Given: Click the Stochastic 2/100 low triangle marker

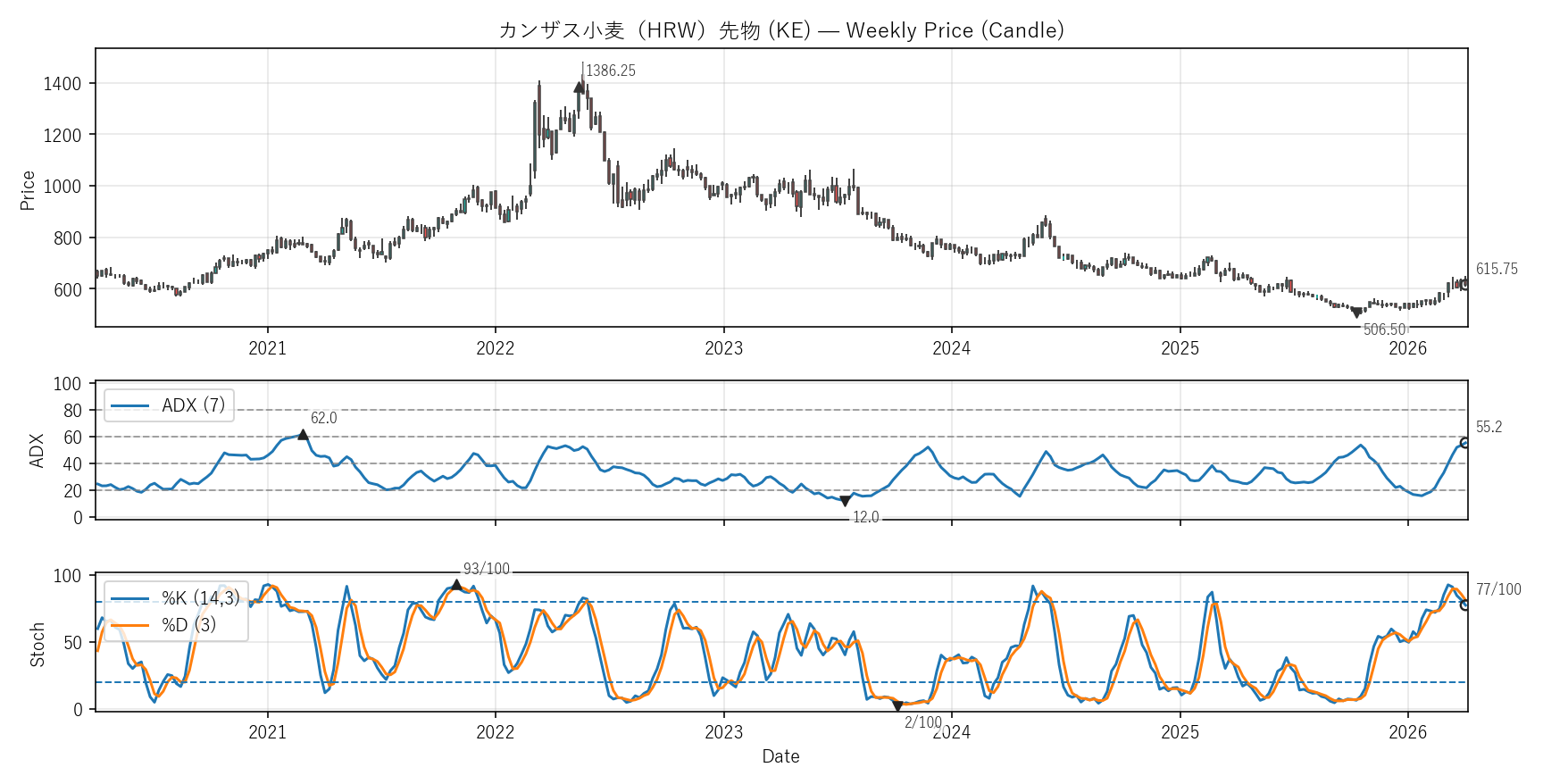Looking at the screenshot, I should [x=897, y=705].
